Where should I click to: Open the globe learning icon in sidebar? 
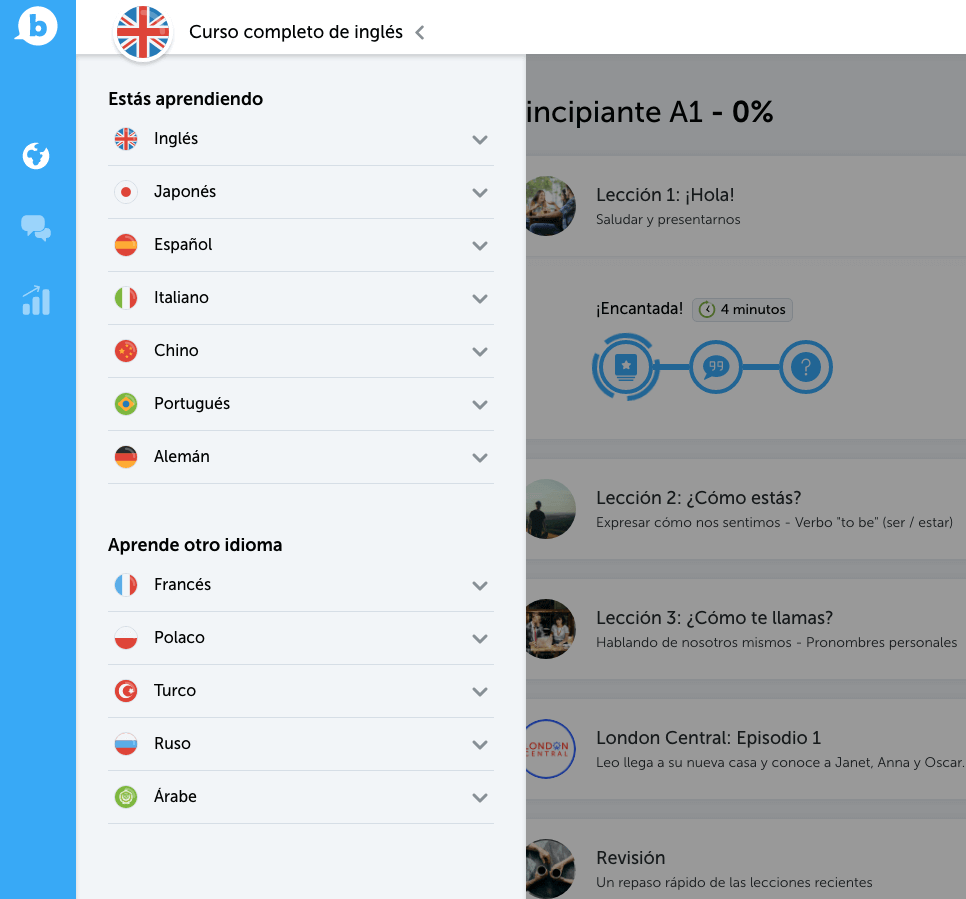coord(36,156)
